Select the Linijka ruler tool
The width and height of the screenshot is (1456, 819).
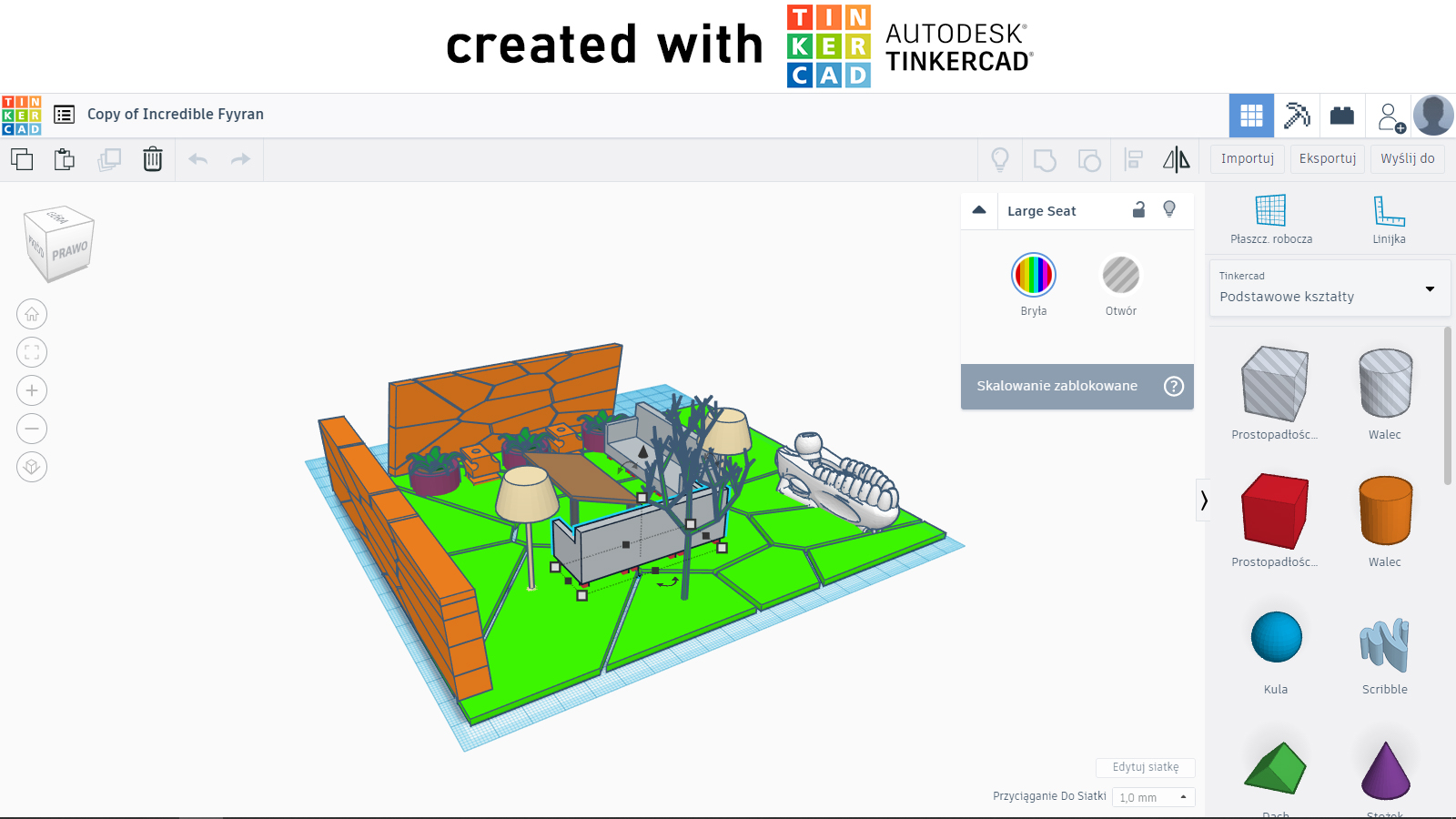coord(1389,219)
